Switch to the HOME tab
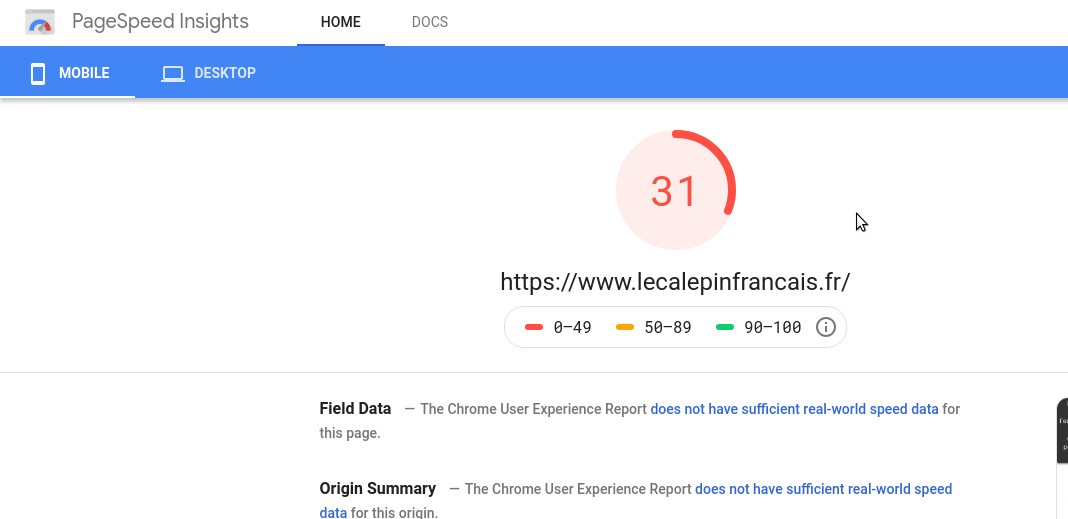Screen dimensions: 1068x519 340,22
